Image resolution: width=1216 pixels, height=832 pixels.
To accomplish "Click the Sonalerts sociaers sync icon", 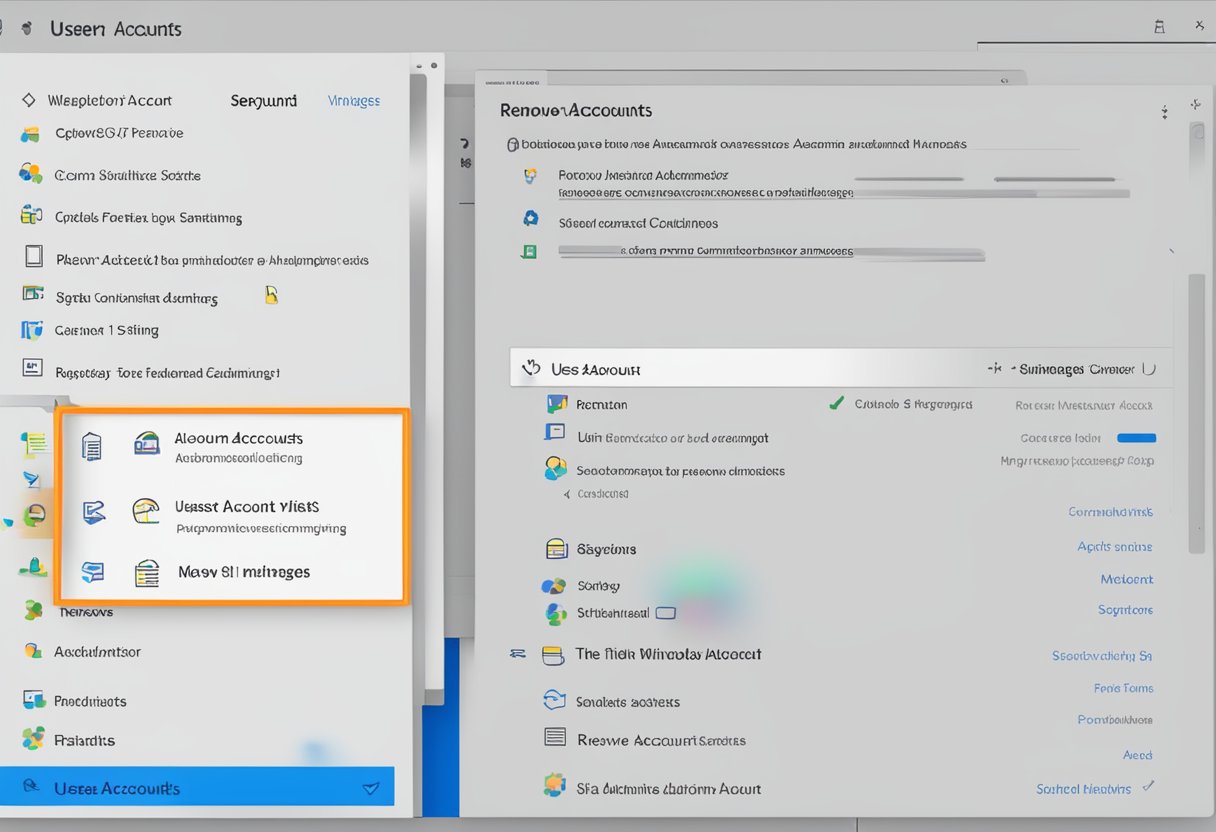I will [x=554, y=700].
